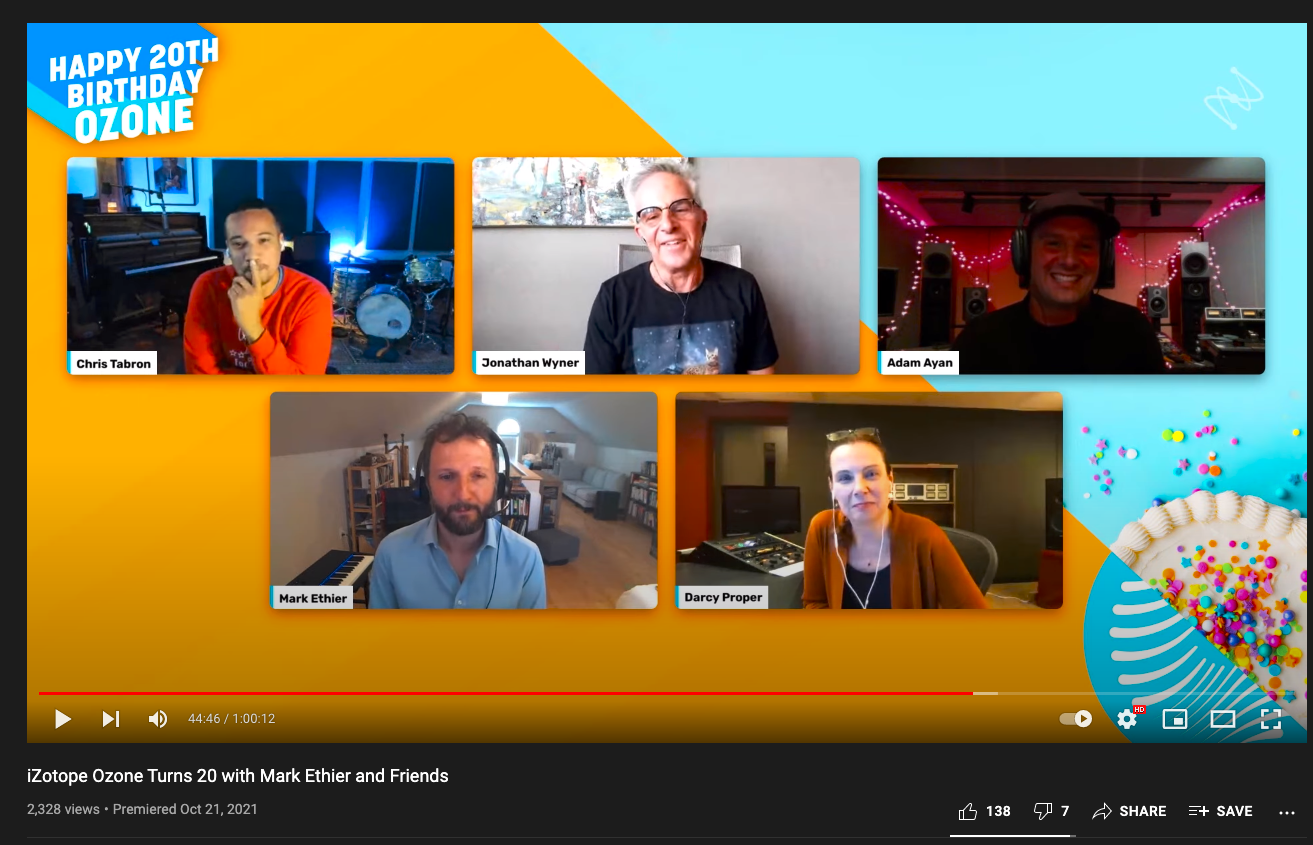Open more actions three-dot menu
The width and height of the screenshot is (1313, 845).
[1287, 812]
